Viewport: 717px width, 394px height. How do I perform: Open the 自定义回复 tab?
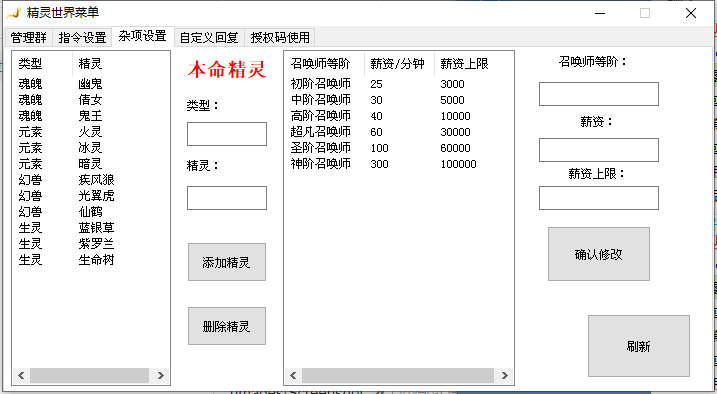(209, 37)
